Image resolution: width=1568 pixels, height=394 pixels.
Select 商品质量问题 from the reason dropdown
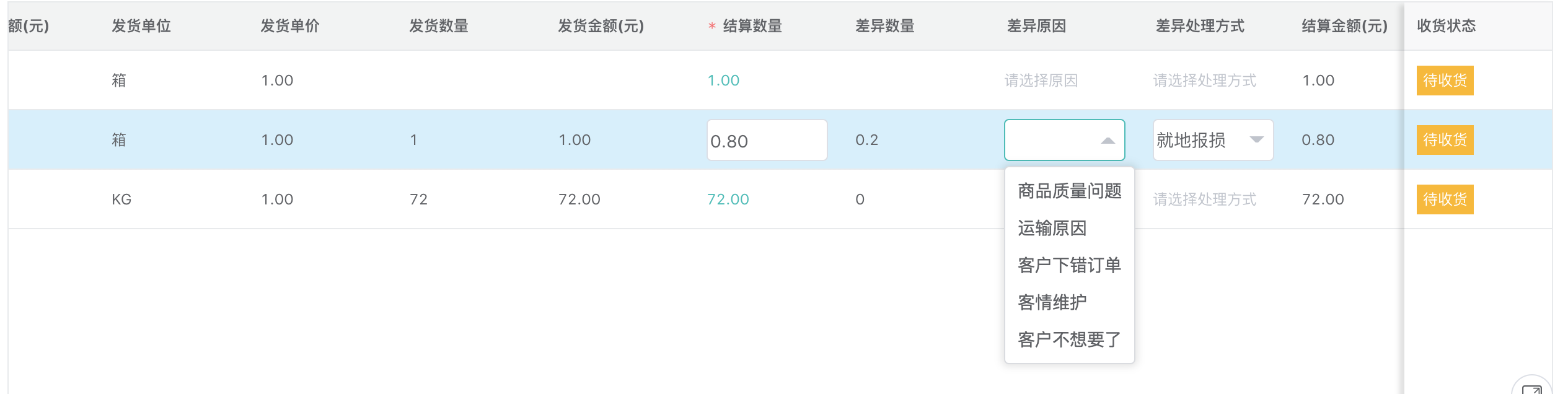[x=1068, y=192]
